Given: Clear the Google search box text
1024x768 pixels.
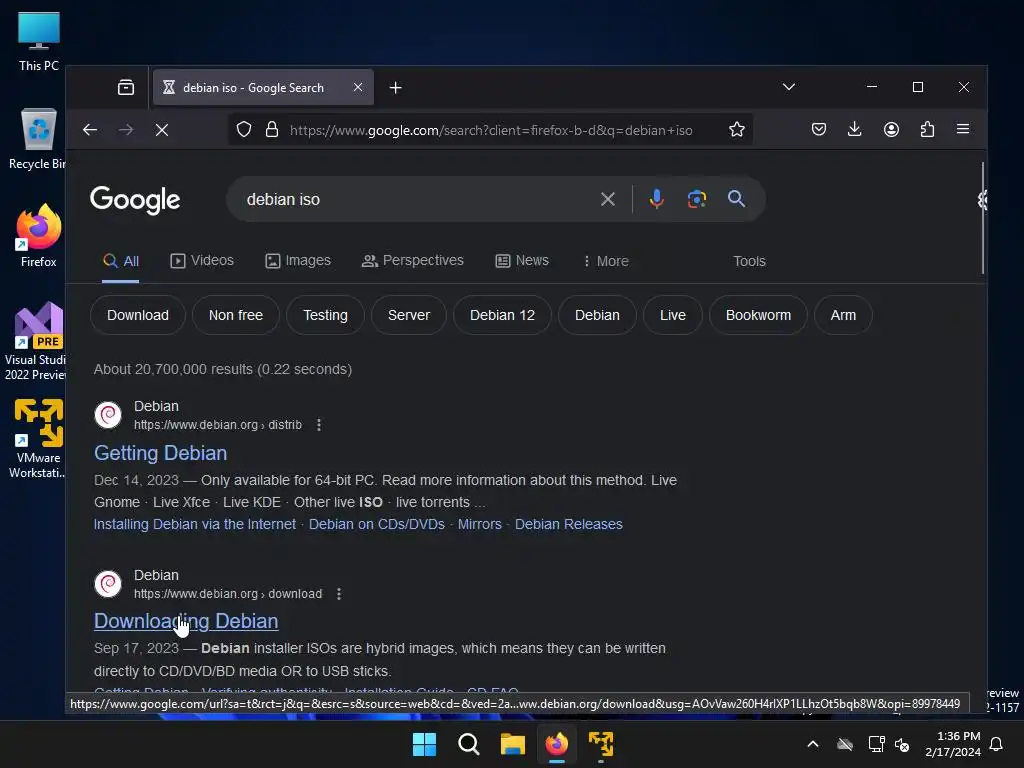Looking at the screenshot, I should 607,199.
